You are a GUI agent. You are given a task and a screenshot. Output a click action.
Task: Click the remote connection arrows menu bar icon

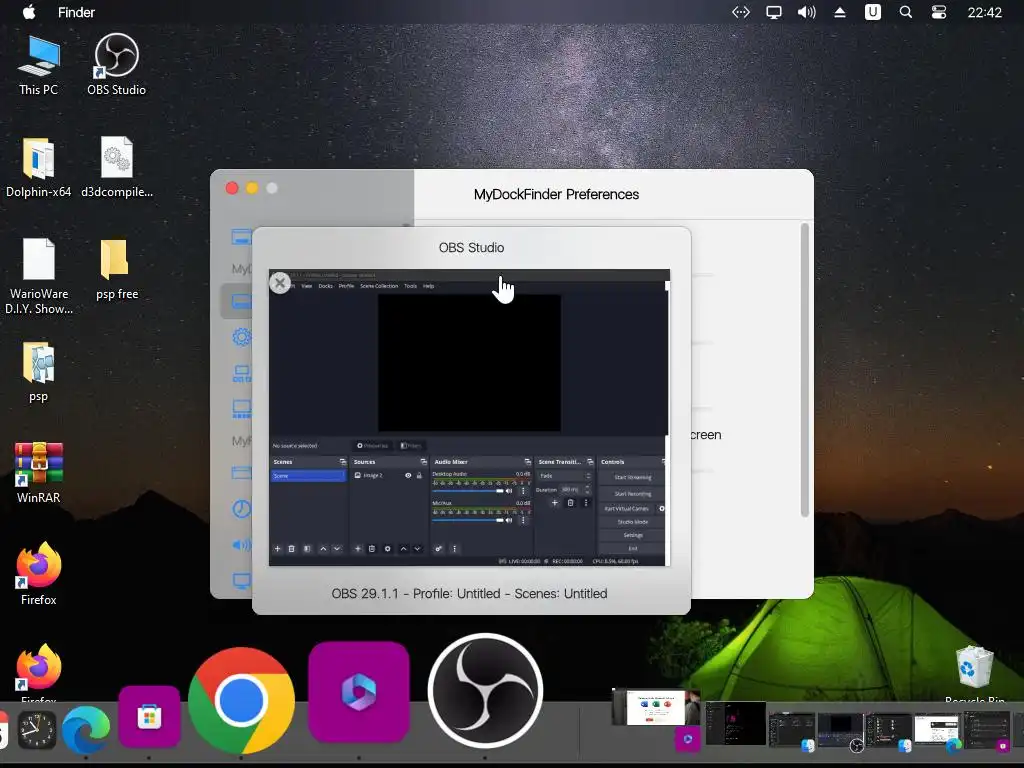coord(741,12)
